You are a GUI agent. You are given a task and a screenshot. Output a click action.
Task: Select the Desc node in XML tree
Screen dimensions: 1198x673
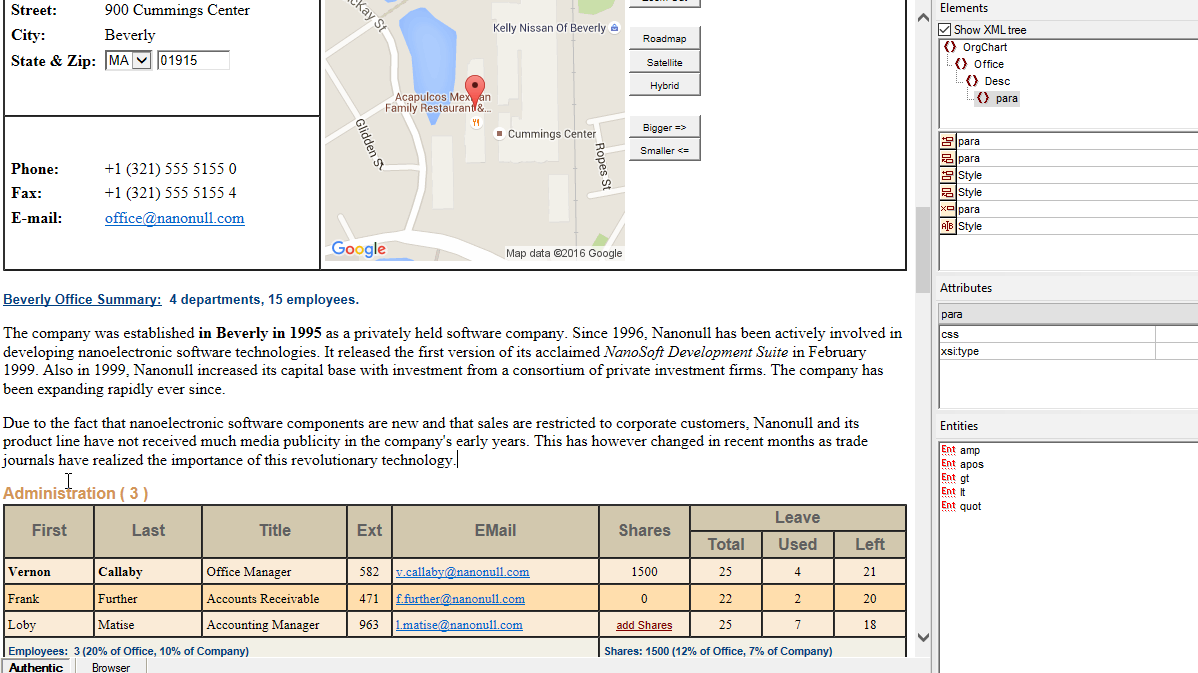[x=996, y=81]
